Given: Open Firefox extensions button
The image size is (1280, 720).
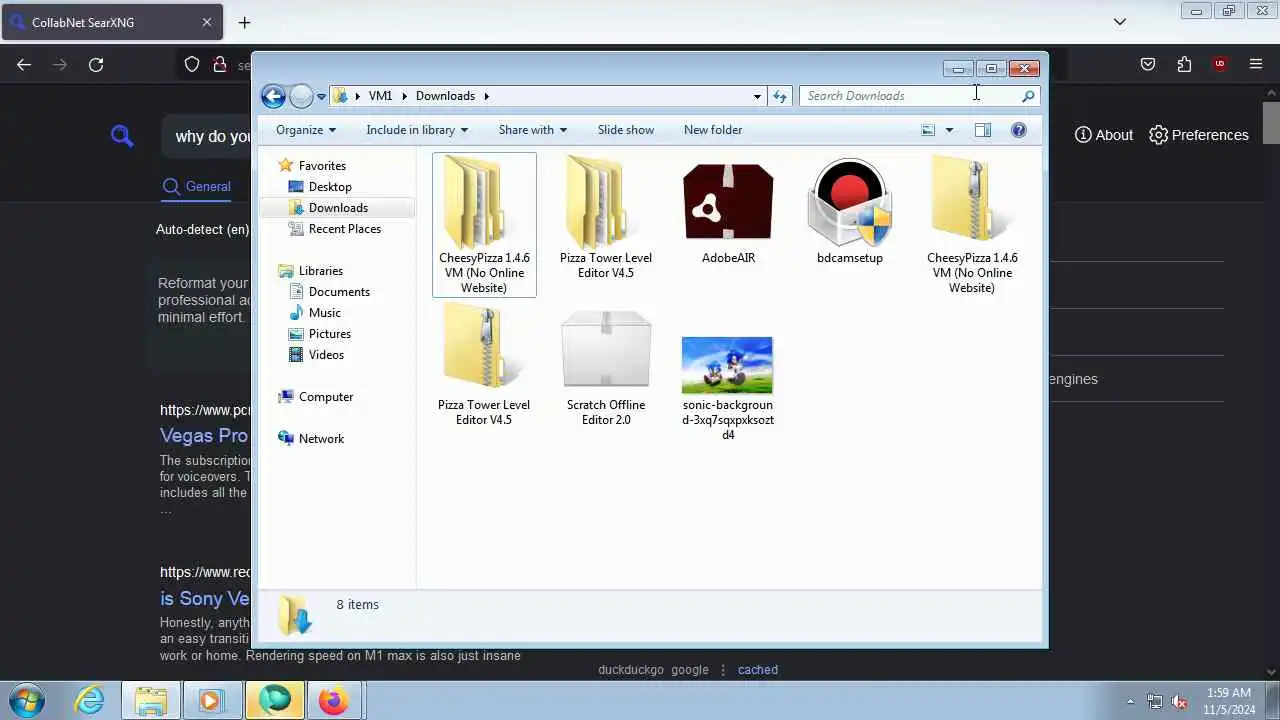Looking at the screenshot, I should (x=1184, y=65).
